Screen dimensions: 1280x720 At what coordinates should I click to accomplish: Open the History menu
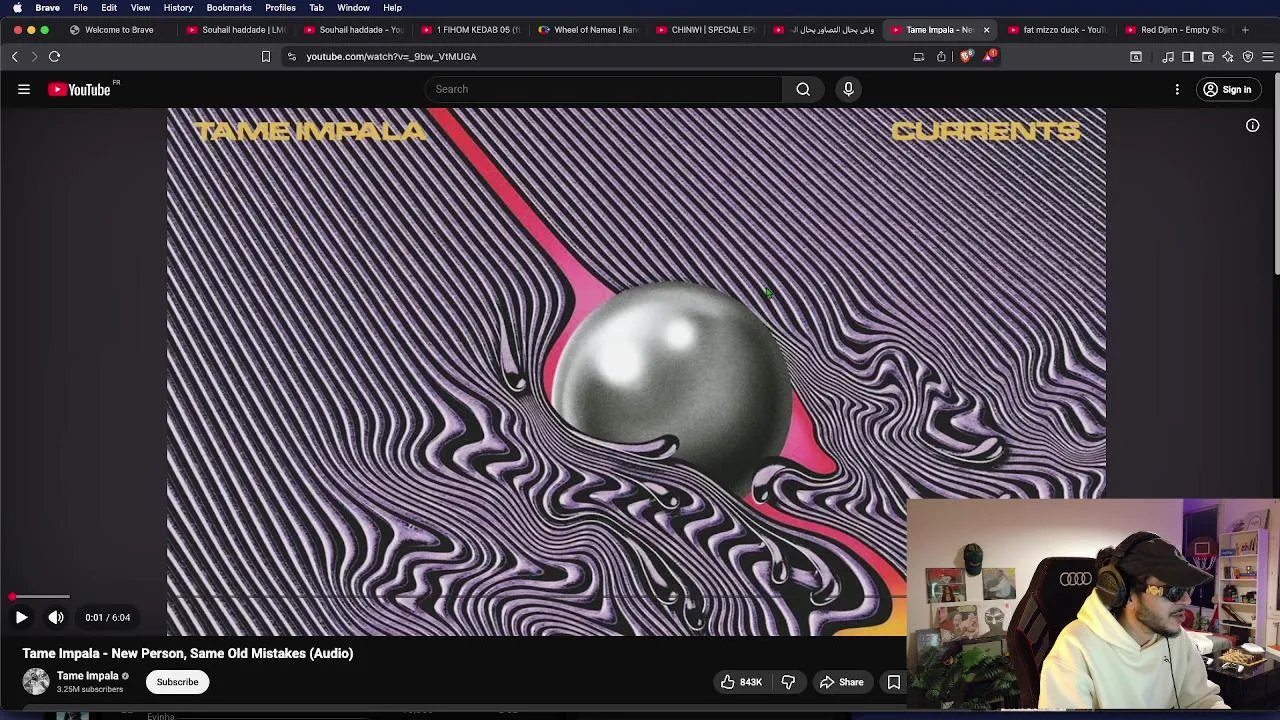click(178, 8)
